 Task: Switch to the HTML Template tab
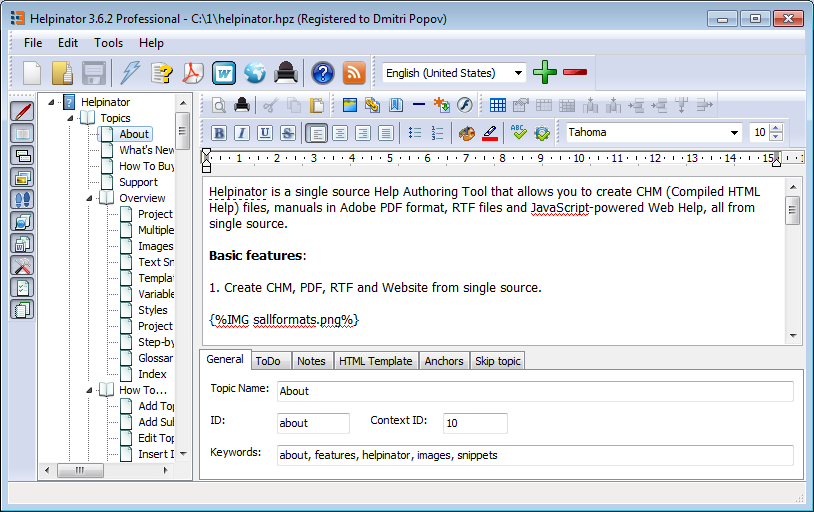pyautogui.click(x=375, y=361)
